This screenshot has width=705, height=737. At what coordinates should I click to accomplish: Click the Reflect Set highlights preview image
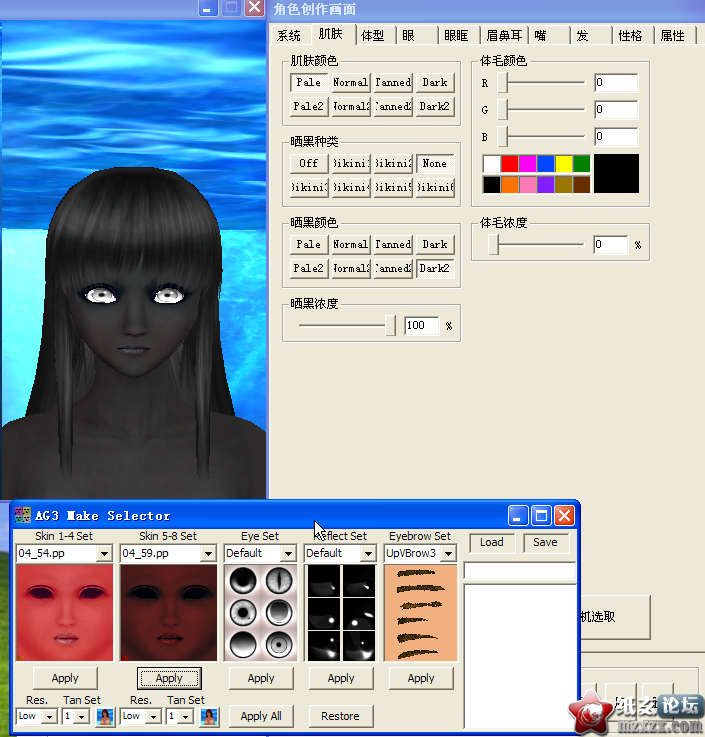point(340,612)
